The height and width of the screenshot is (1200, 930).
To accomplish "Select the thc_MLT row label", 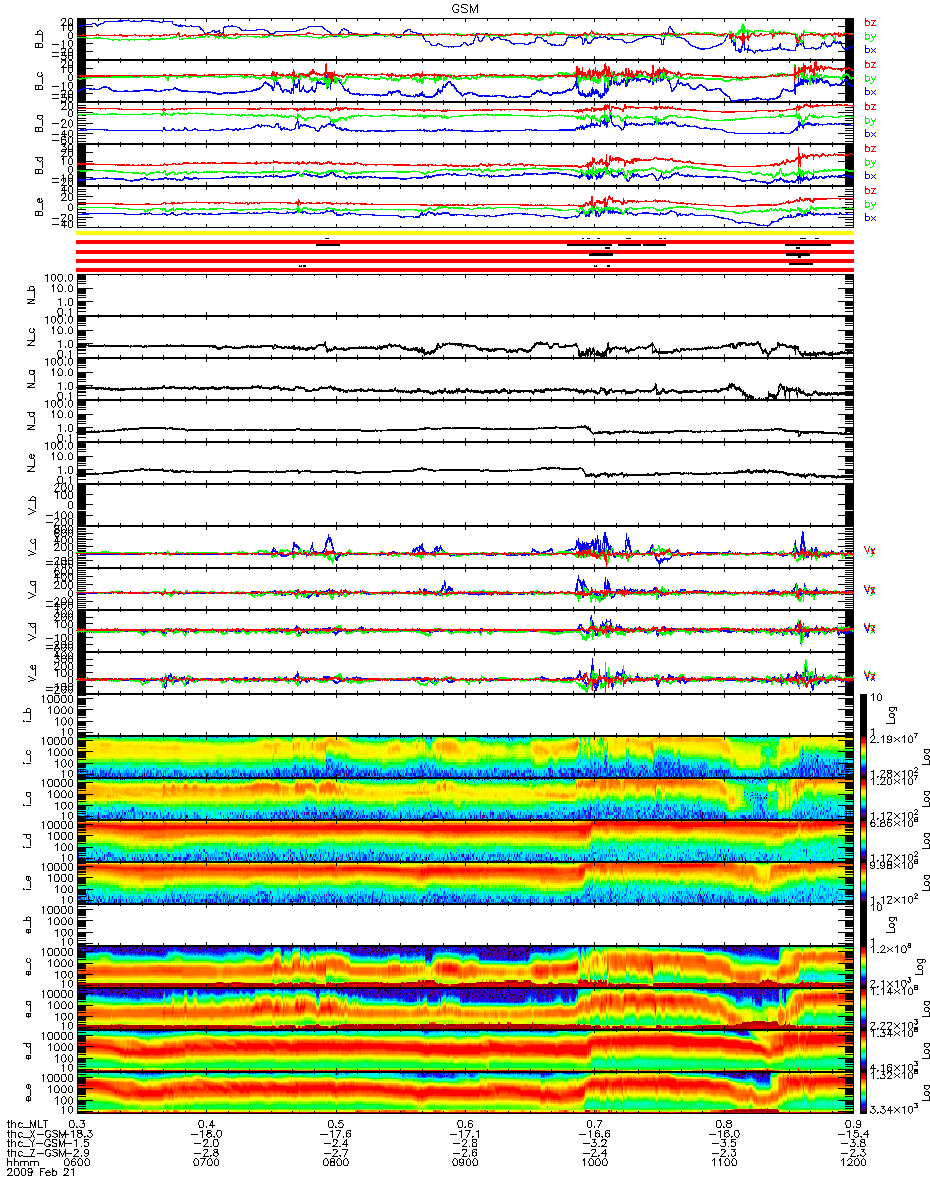I will 27,1124.
